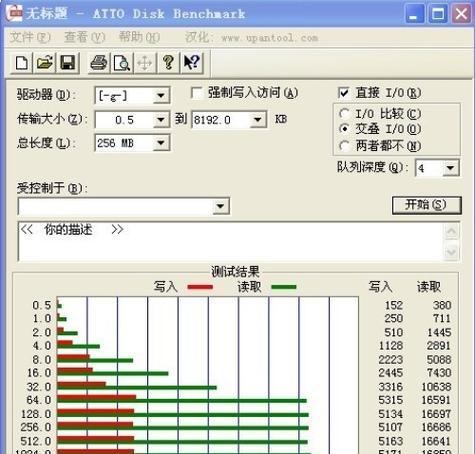This screenshot has height=454, width=475.
Task: Expand transfer size start 0.5 dropdown
Action: (161, 120)
